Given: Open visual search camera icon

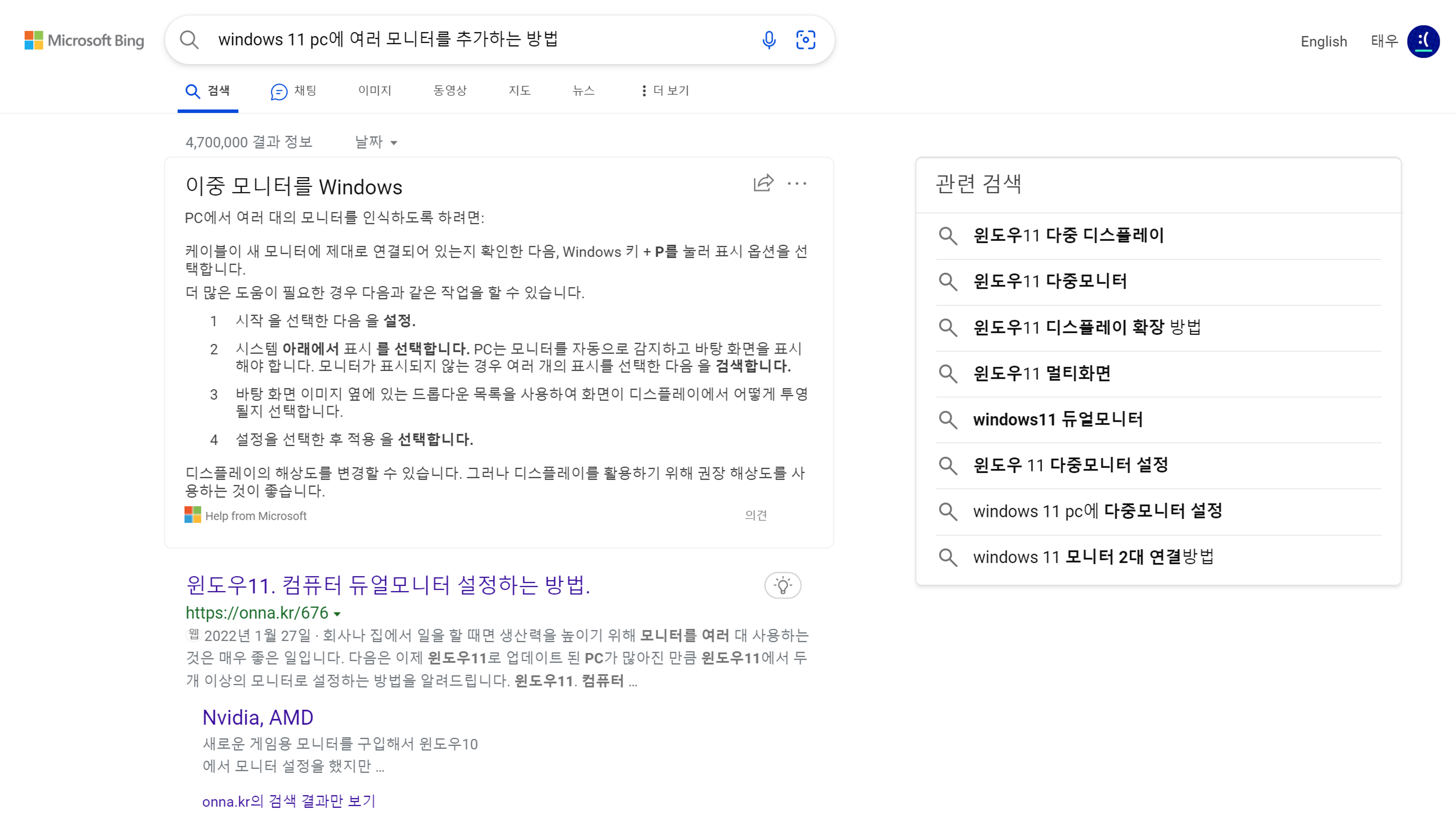Looking at the screenshot, I should click(805, 40).
